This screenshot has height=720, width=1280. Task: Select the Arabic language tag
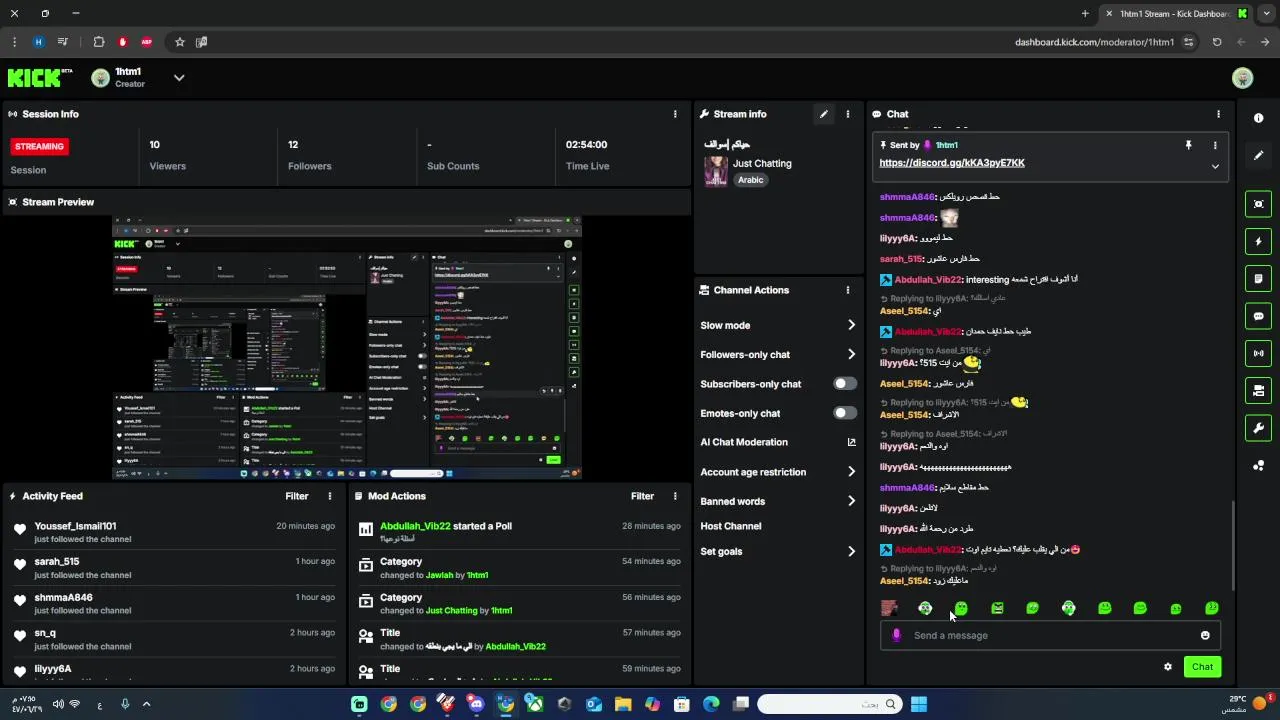pyautogui.click(x=751, y=180)
